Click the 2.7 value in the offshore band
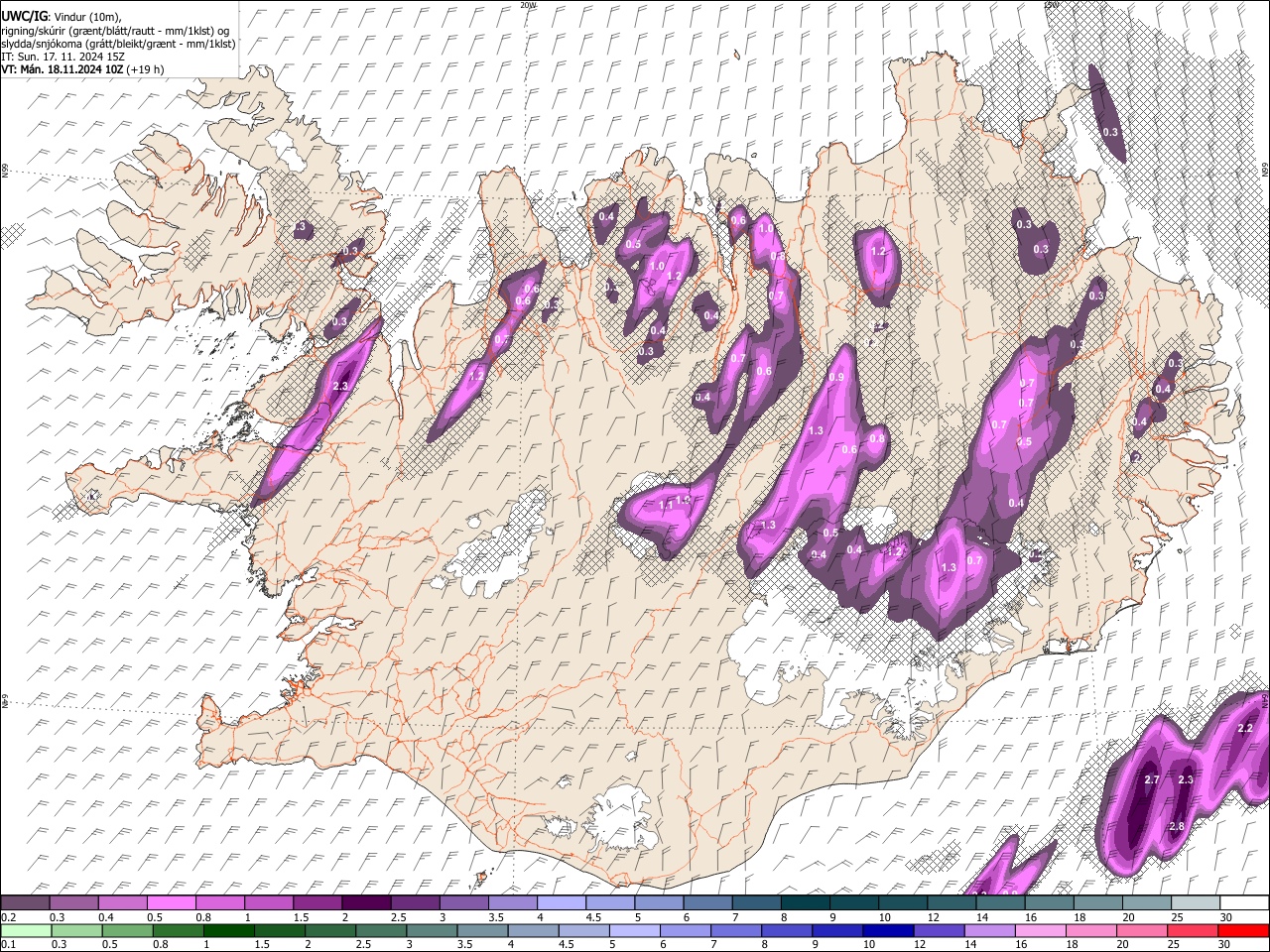Screen dimensions: 1270x952 coord(1152,780)
